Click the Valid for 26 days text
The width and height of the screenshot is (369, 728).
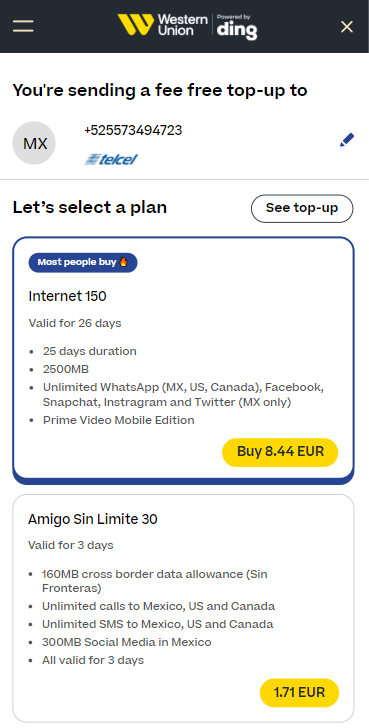pos(75,323)
